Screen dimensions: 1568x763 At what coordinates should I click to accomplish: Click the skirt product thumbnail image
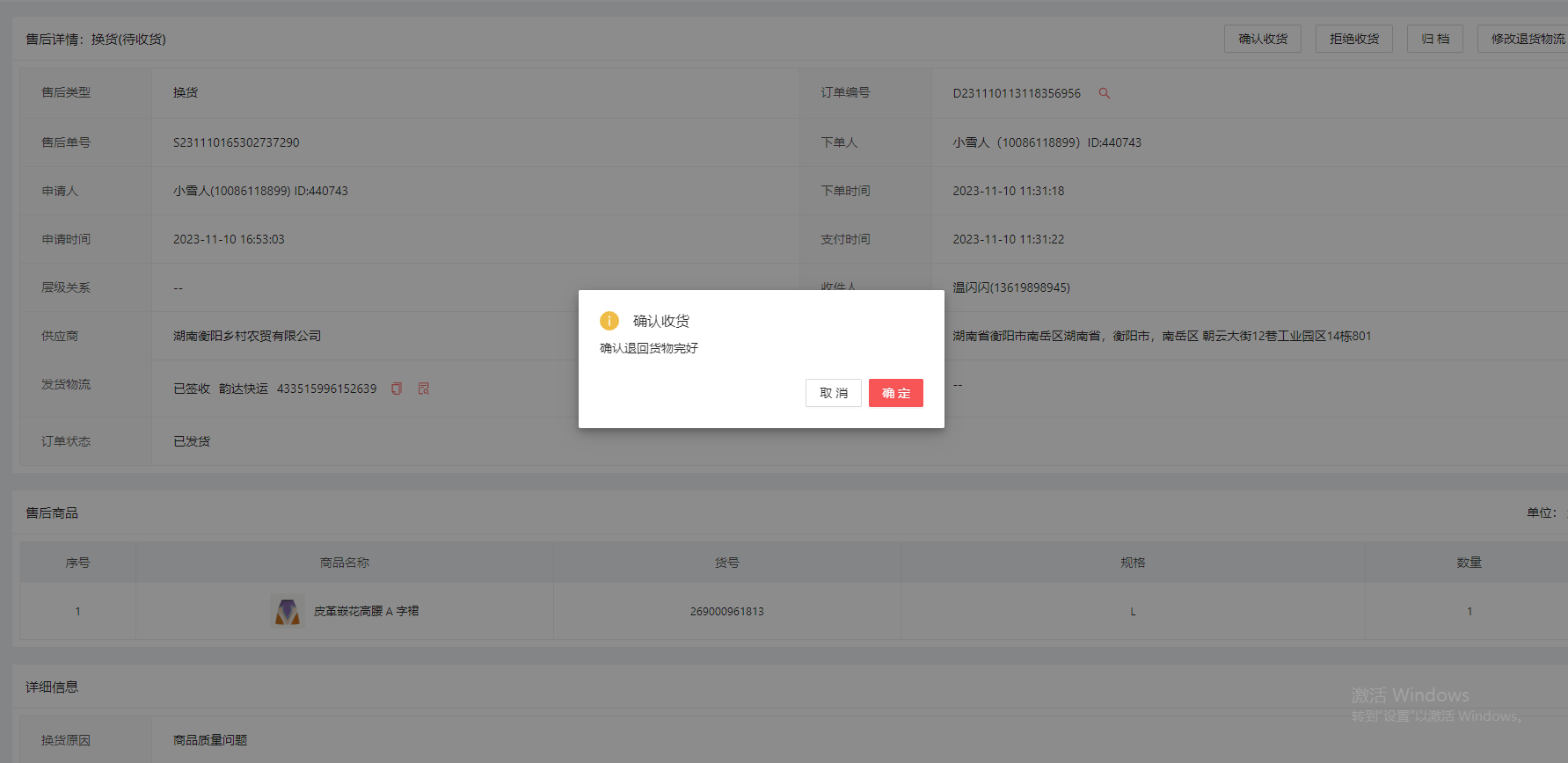[287, 611]
